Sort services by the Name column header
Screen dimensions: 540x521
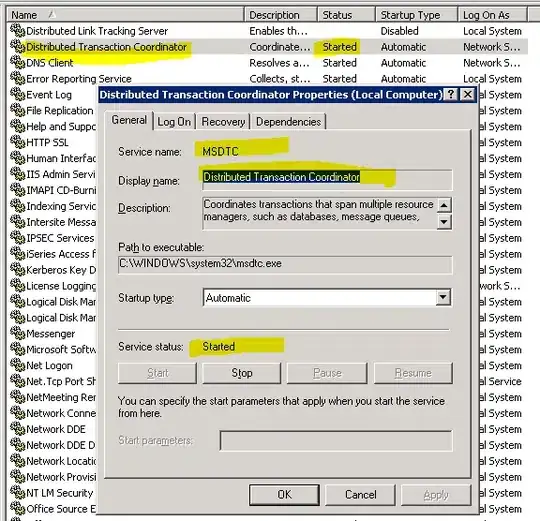tap(125, 15)
